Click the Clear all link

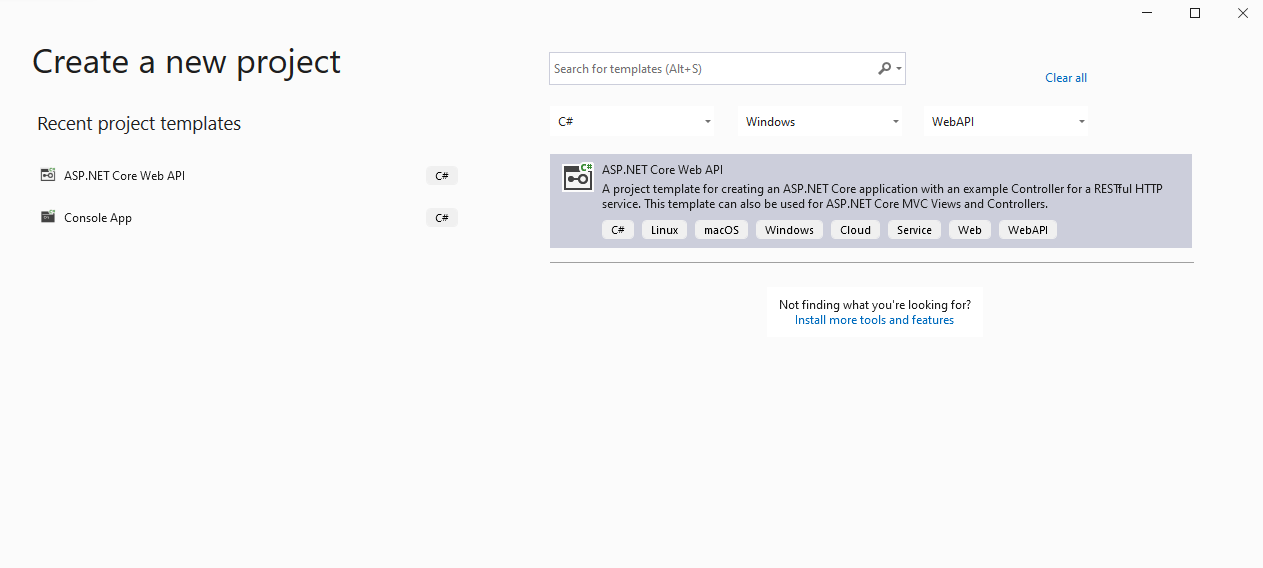pyautogui.click(x=1066, y=78)
